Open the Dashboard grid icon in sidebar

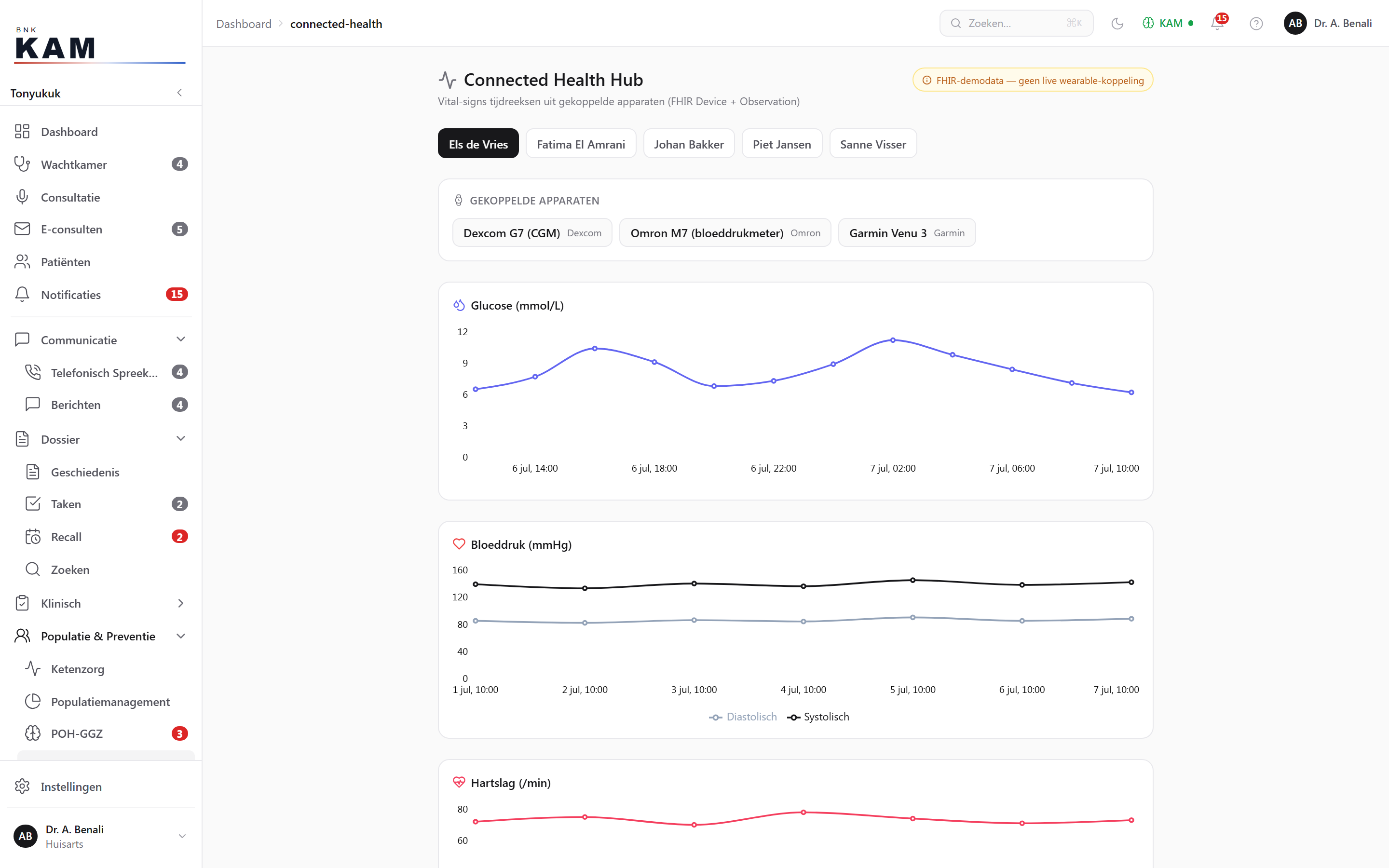[22, 132]
